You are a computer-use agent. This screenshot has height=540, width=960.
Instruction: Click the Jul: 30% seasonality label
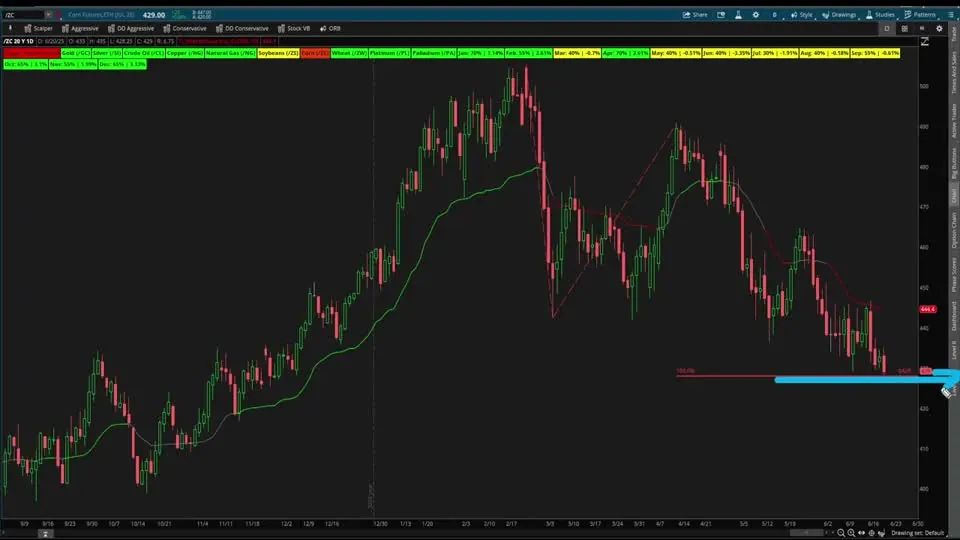coord(774,53)
